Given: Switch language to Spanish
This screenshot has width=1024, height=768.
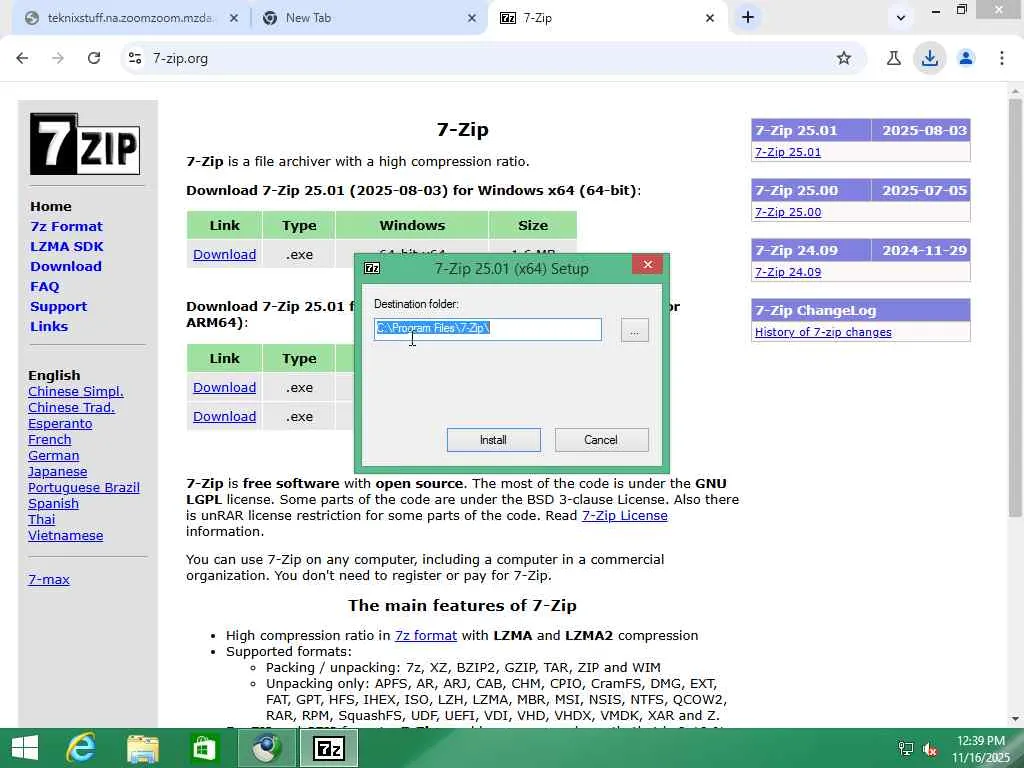Looking at the screenshot, I should coord(54,504).
